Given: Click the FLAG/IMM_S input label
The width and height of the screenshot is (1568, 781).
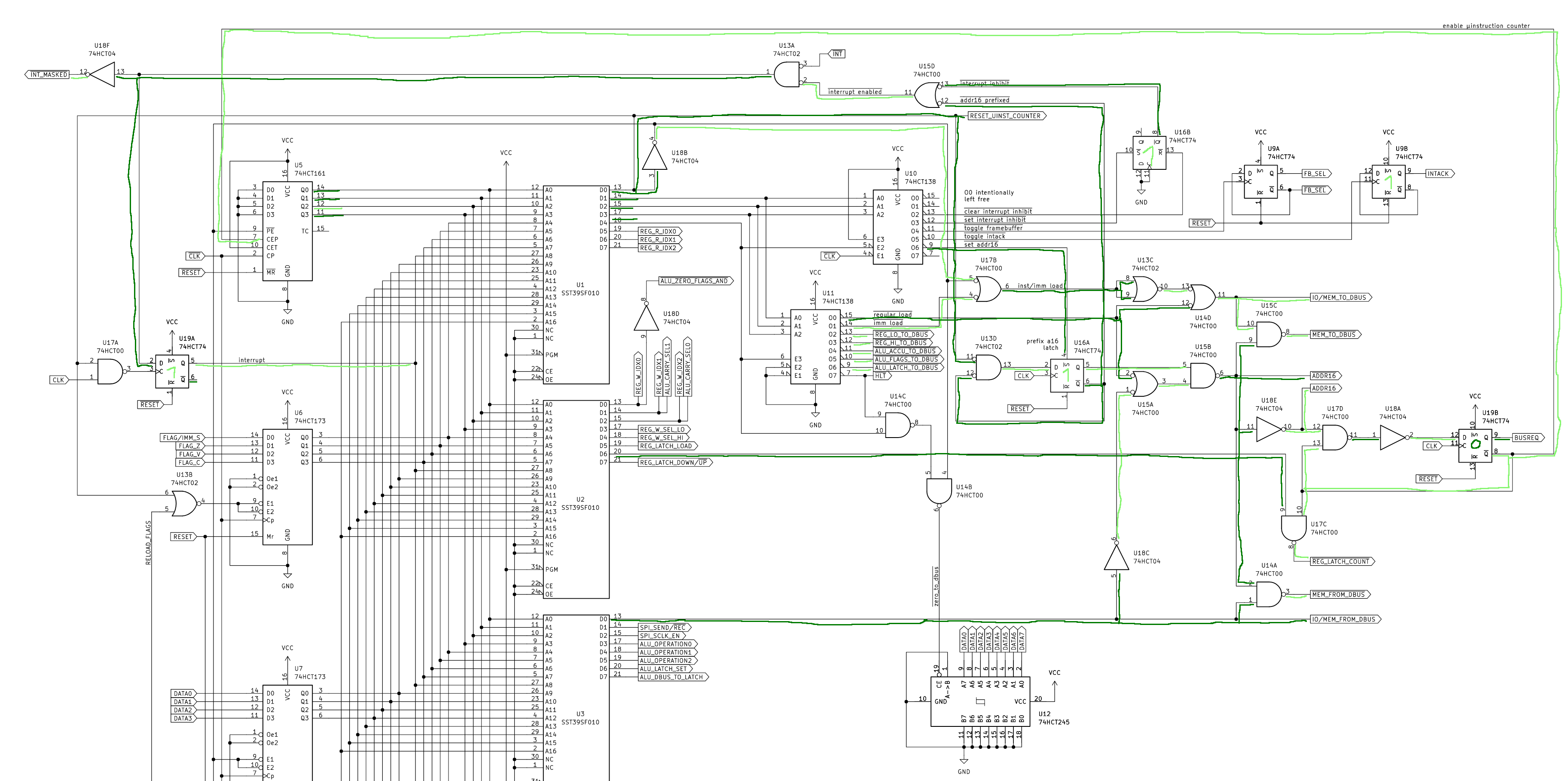Looking at the screenshot, I should 183,438.
